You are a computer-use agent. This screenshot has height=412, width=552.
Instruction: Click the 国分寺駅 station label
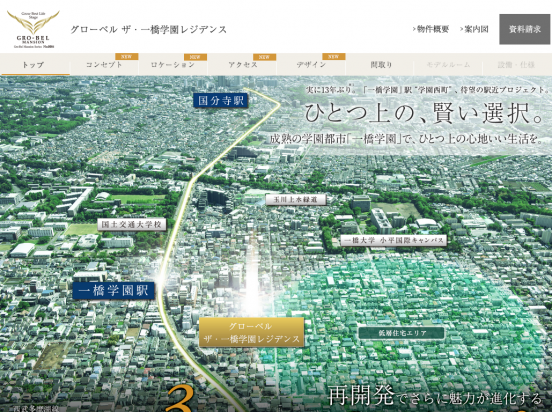pos(221,101)
